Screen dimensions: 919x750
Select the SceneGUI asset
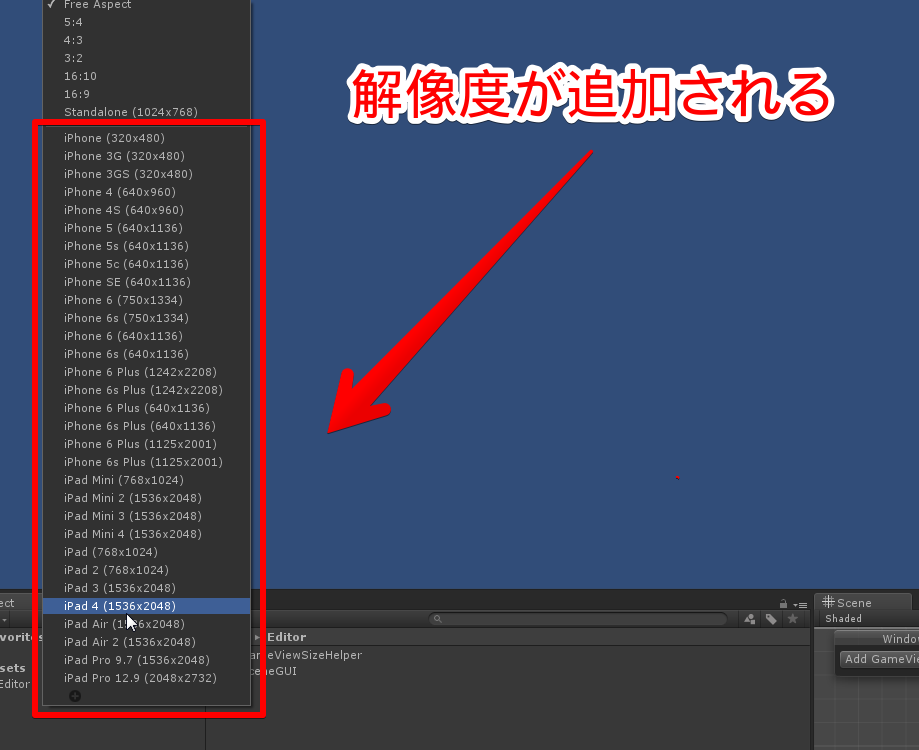pyautogui.click(x=274, y=671)
